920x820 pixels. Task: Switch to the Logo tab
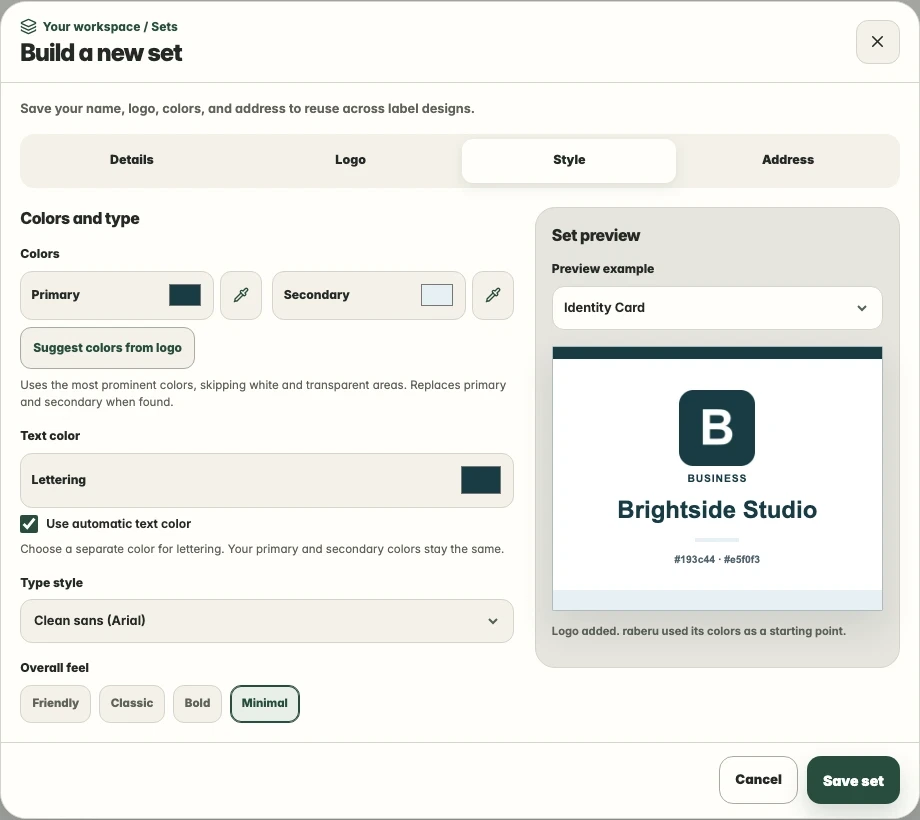(350, 160)
